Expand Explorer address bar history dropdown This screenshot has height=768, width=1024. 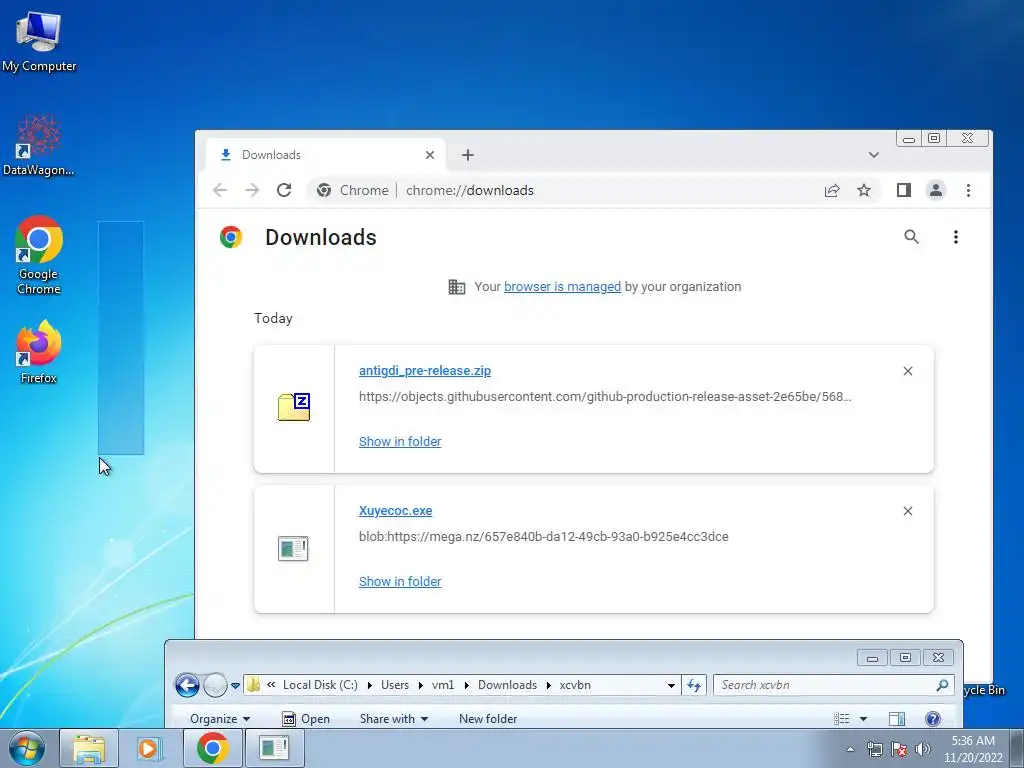pyautogui.click(x=671, y=685)
